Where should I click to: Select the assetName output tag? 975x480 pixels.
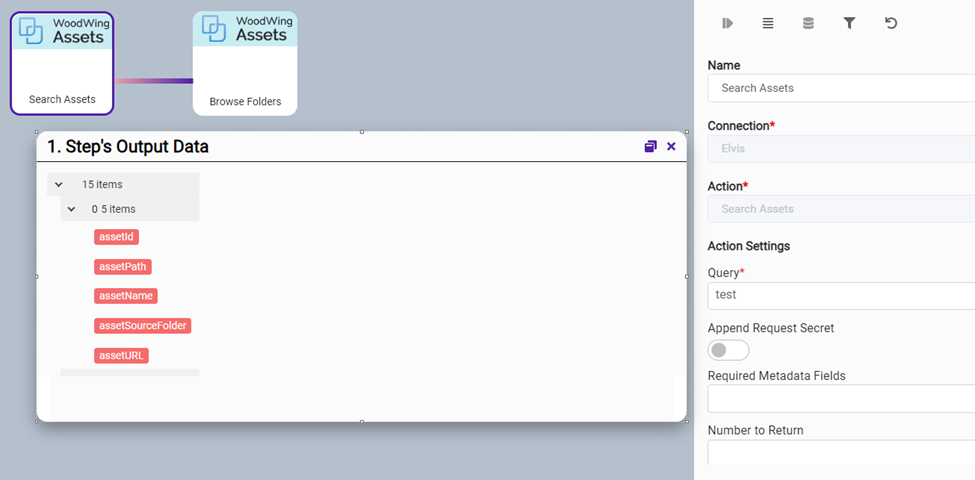(x=125, y=296)
